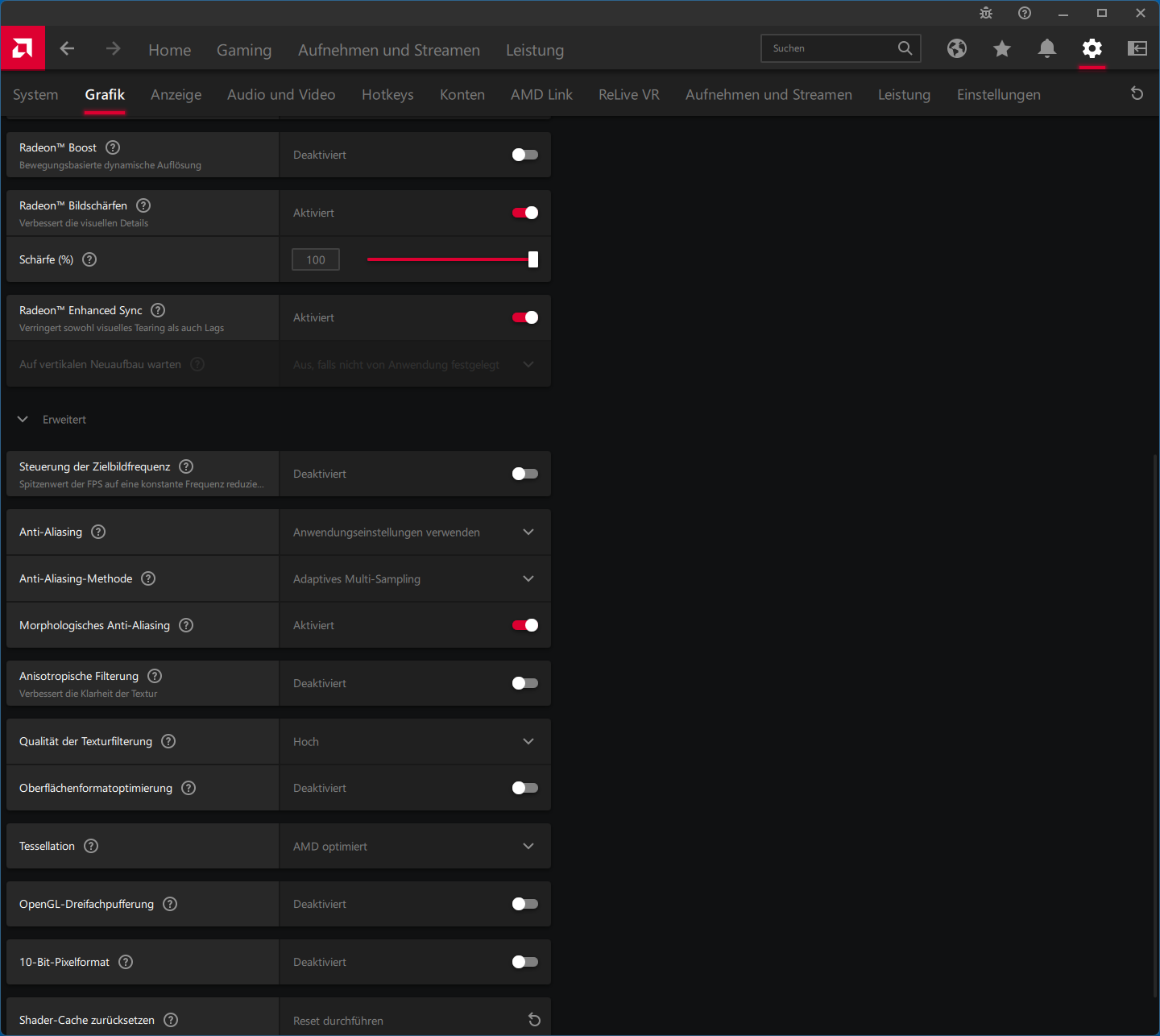This screenshot has width=1160, height=1036.
Task: Show help for Tessellation
Action: pyautogui.click(x=91, y=846)
